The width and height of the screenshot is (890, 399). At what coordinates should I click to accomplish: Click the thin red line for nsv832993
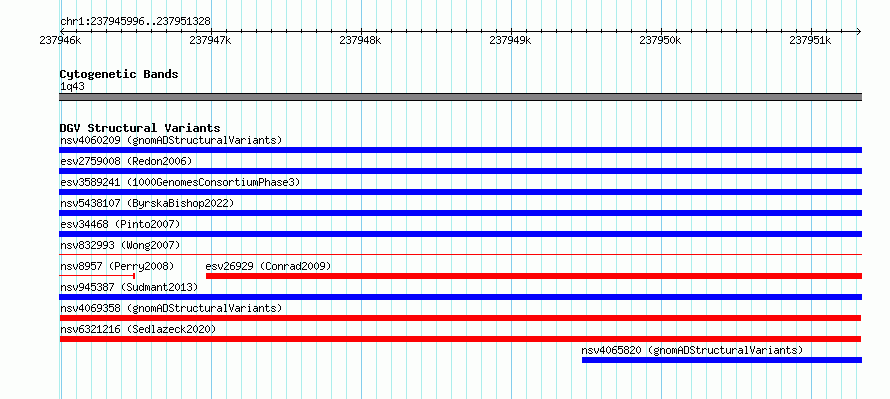[460, 255]
